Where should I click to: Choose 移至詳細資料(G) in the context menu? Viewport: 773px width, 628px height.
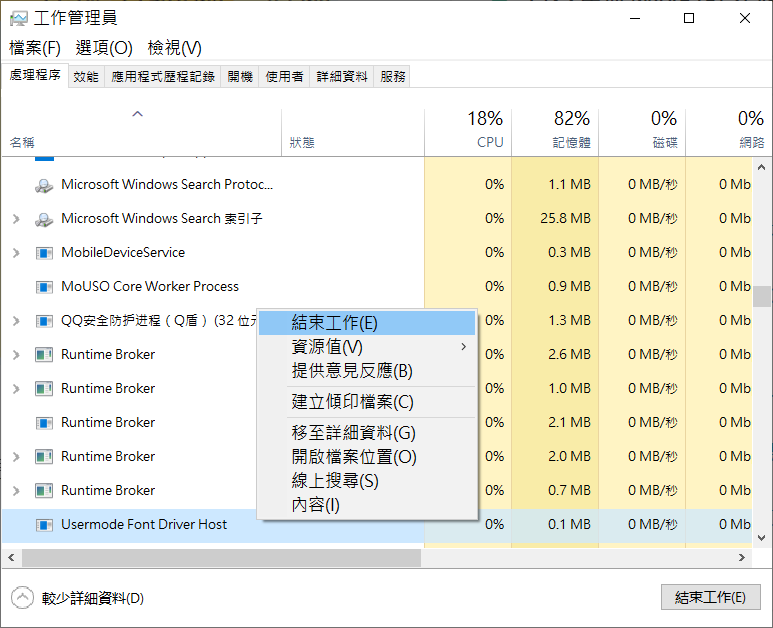[367, 433]
